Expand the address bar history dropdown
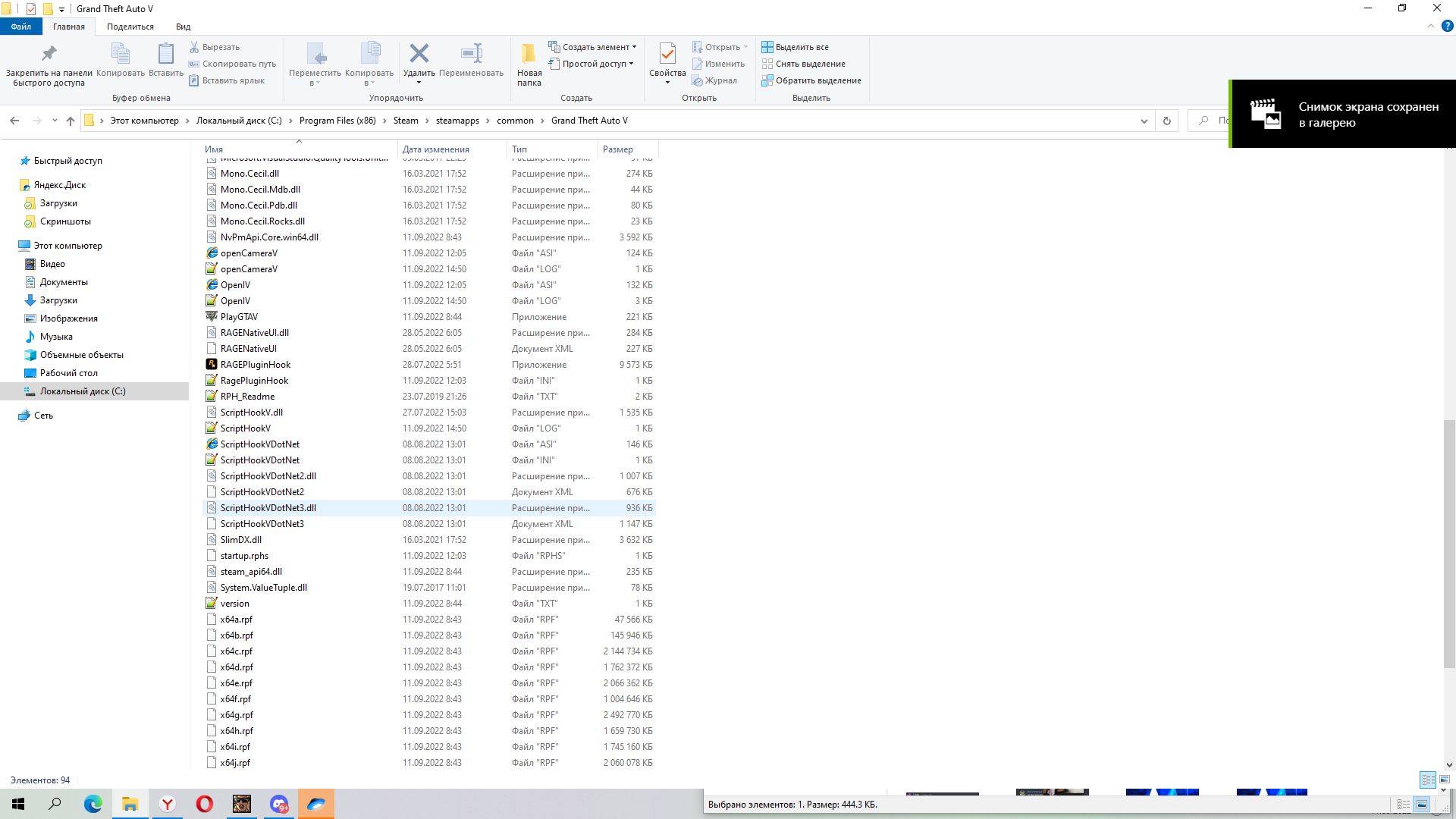This screenshot has width=1456, height=819. point(1144,121)
